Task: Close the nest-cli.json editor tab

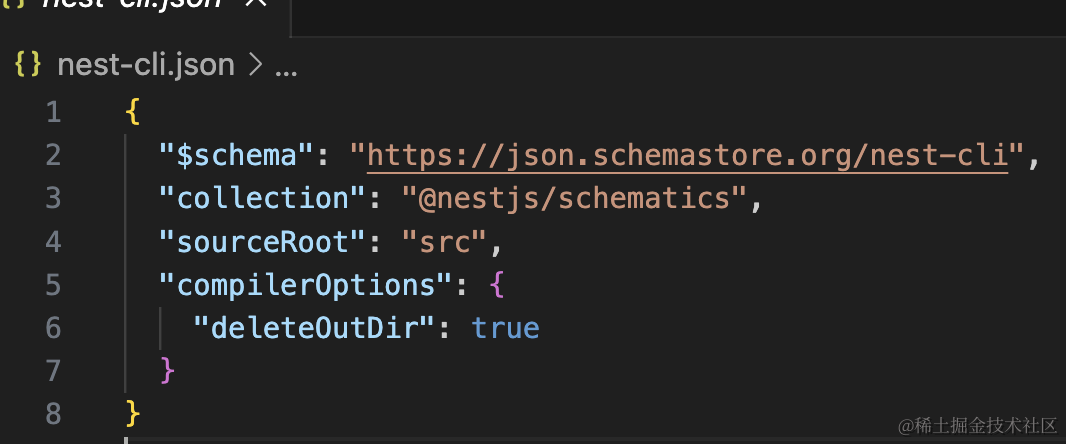Action: coord(256,4)
